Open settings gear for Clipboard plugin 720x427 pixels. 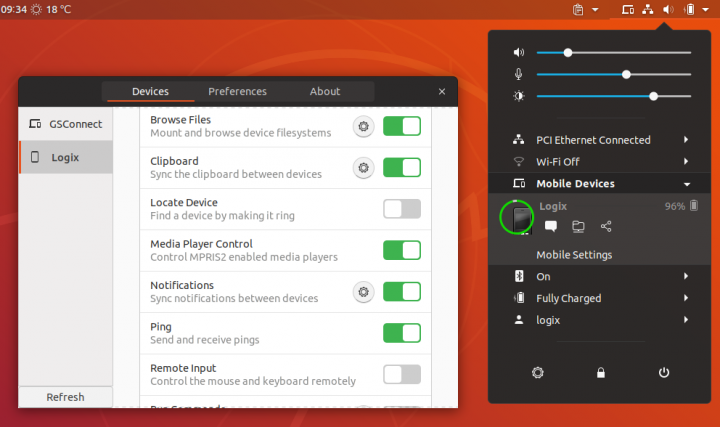pos(363,168)
